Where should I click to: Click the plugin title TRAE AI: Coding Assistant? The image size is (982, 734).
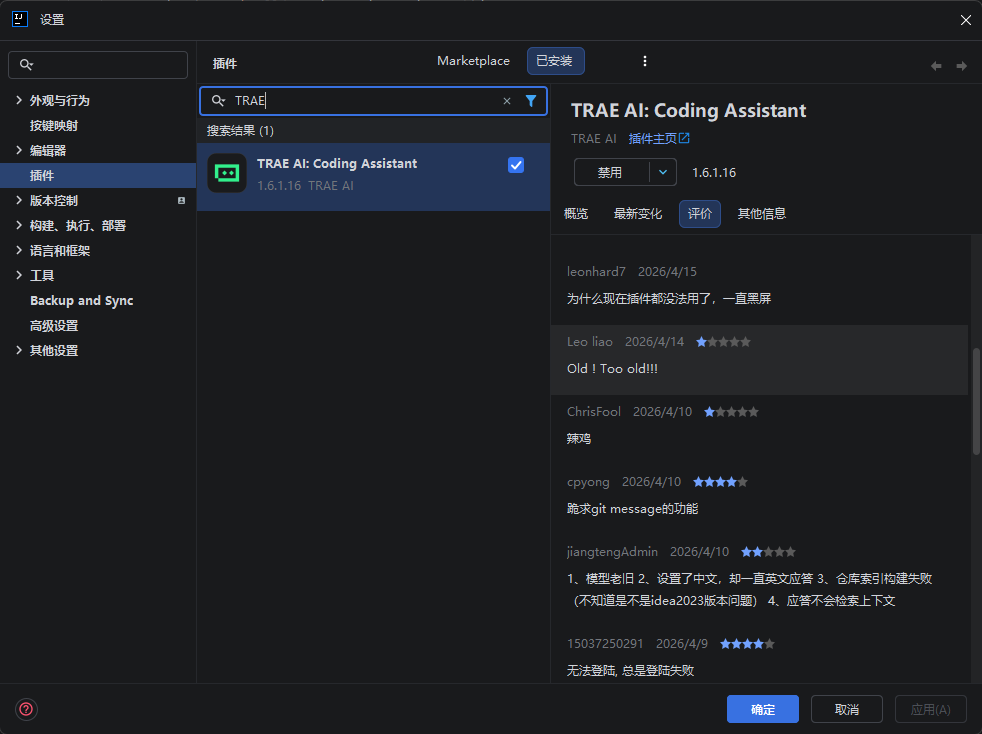point(688,110)
